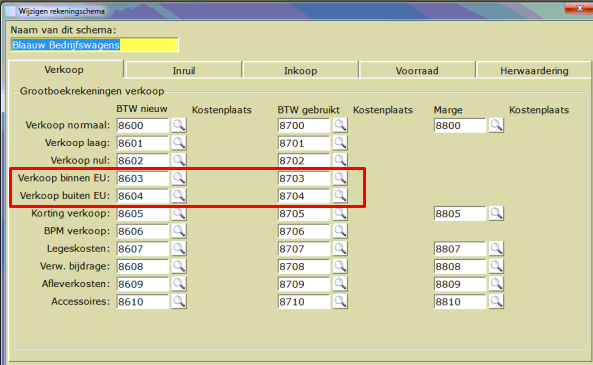Open lookup next to account 8606
Viewport: 593px width, 365px height.
pyautogui.click(x=179, y=231)
